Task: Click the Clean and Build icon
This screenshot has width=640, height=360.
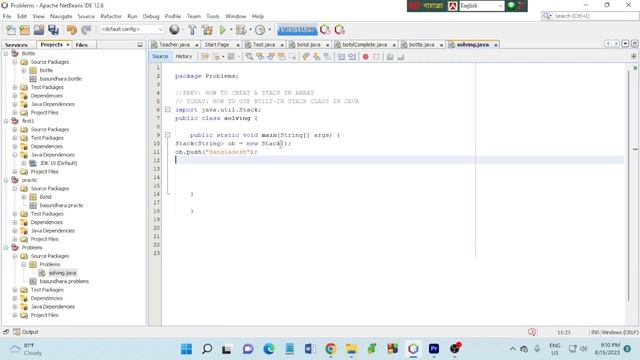Action: click(x=207, y=30)
